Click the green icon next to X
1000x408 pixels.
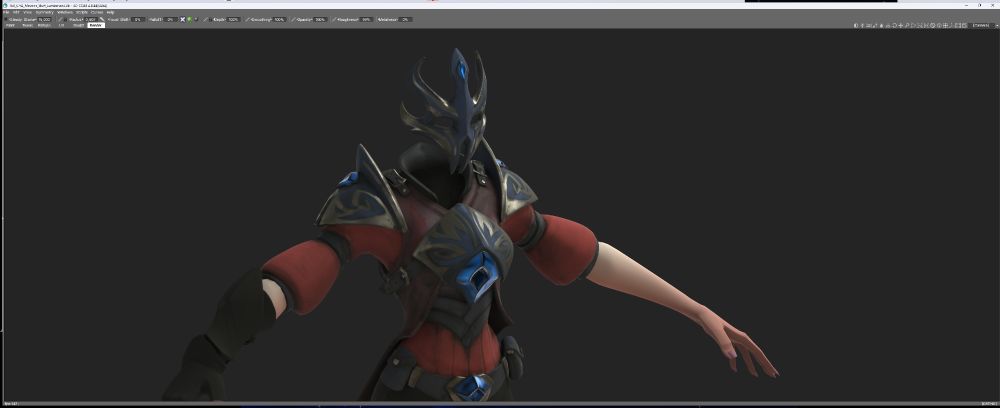point(189,19)
